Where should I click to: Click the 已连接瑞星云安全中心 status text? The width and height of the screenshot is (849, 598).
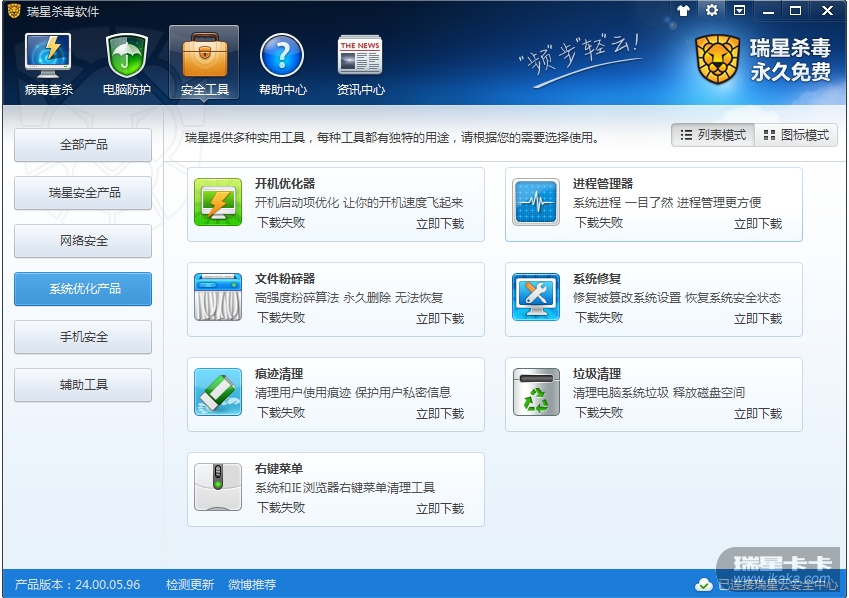(777, 585)
